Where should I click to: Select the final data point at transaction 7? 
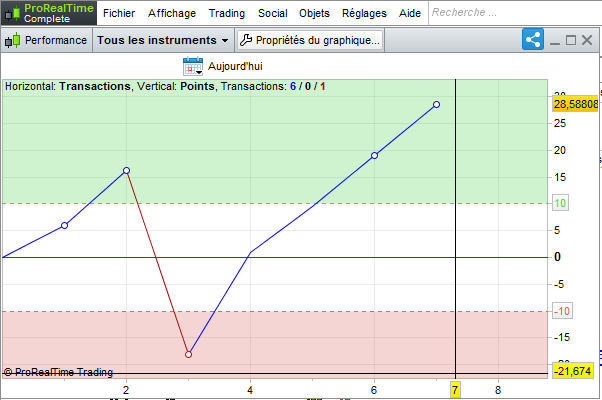pyautogui.click(x=436, y=104)
